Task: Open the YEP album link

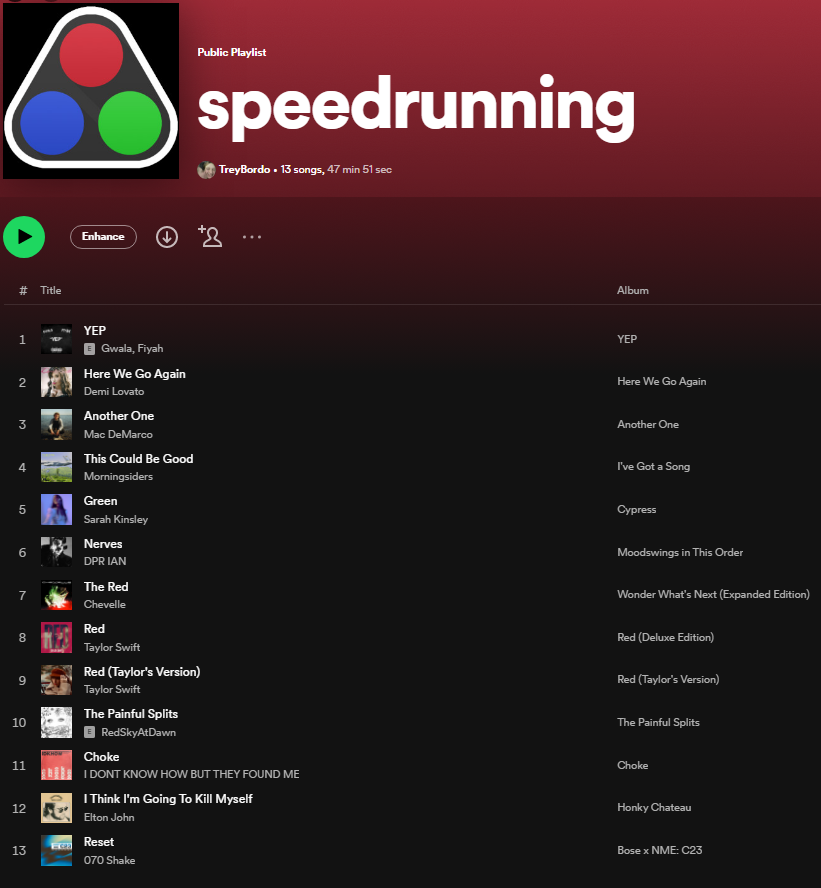Action: point(627,339)
